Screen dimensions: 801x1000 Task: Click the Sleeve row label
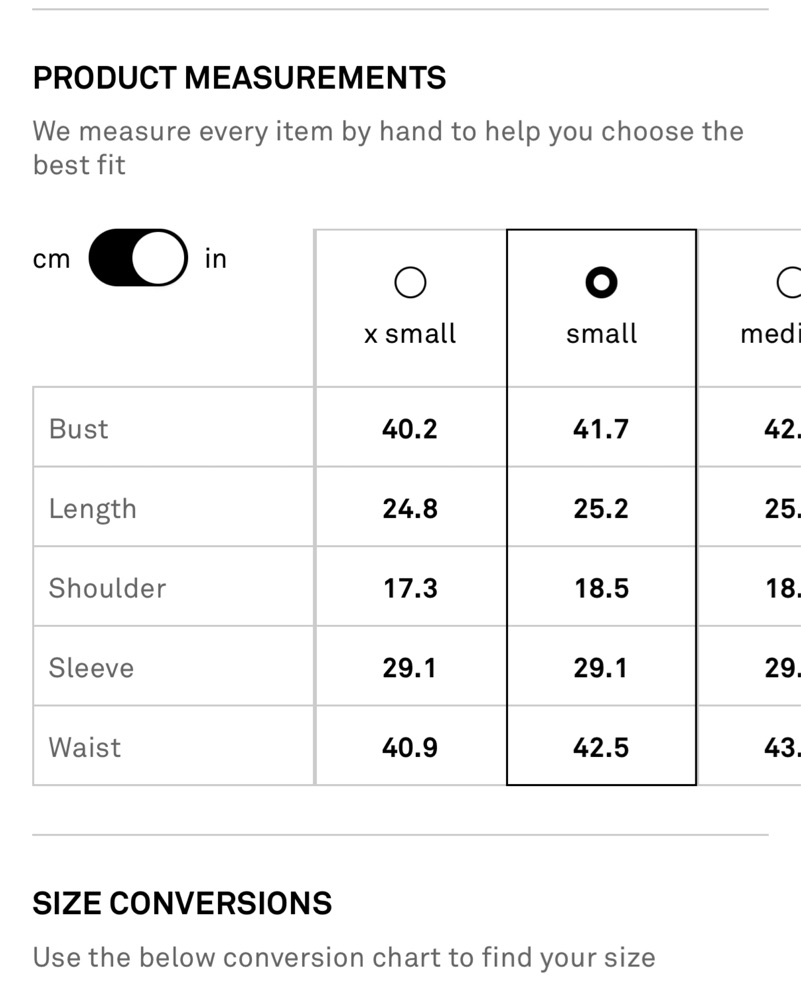(91, 668)
